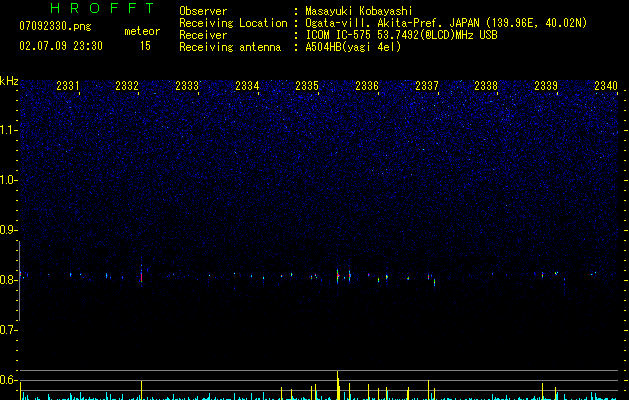Click the 2332 time marker
This screenshot has width=629, height=400.
[127, 86]
